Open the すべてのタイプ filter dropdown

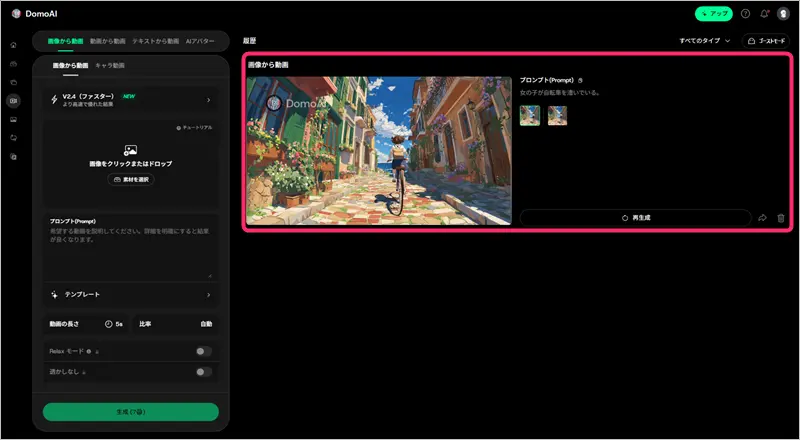[704, 41]
